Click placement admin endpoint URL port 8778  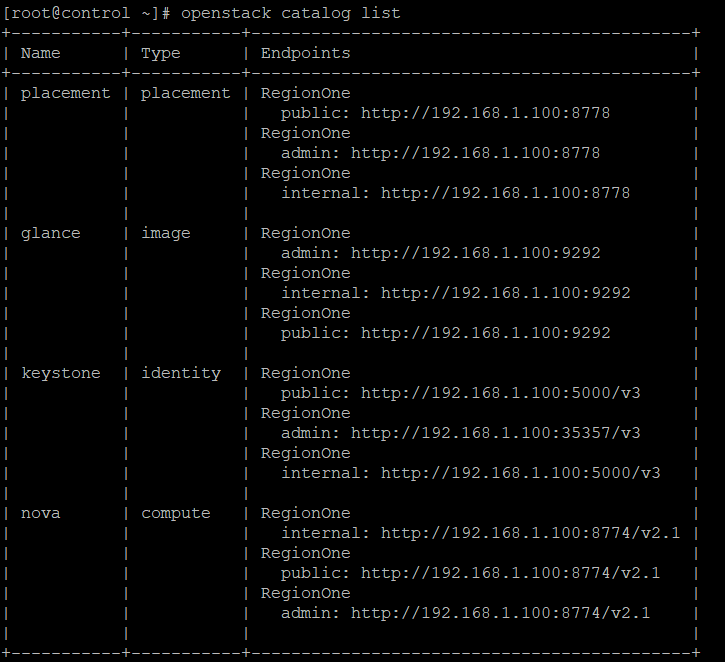click(x=475, y=153)
